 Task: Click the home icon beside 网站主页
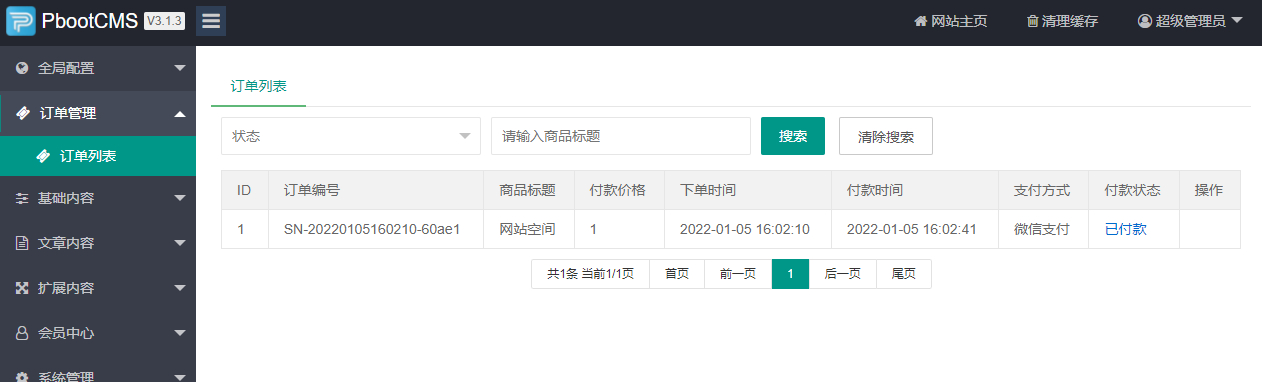click(921, 21)
